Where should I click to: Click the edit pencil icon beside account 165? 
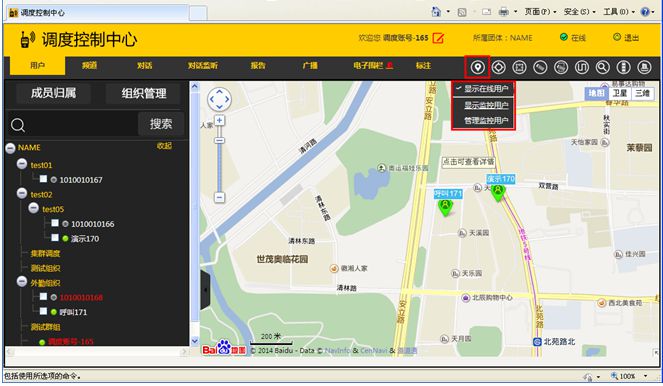(438, 38)
